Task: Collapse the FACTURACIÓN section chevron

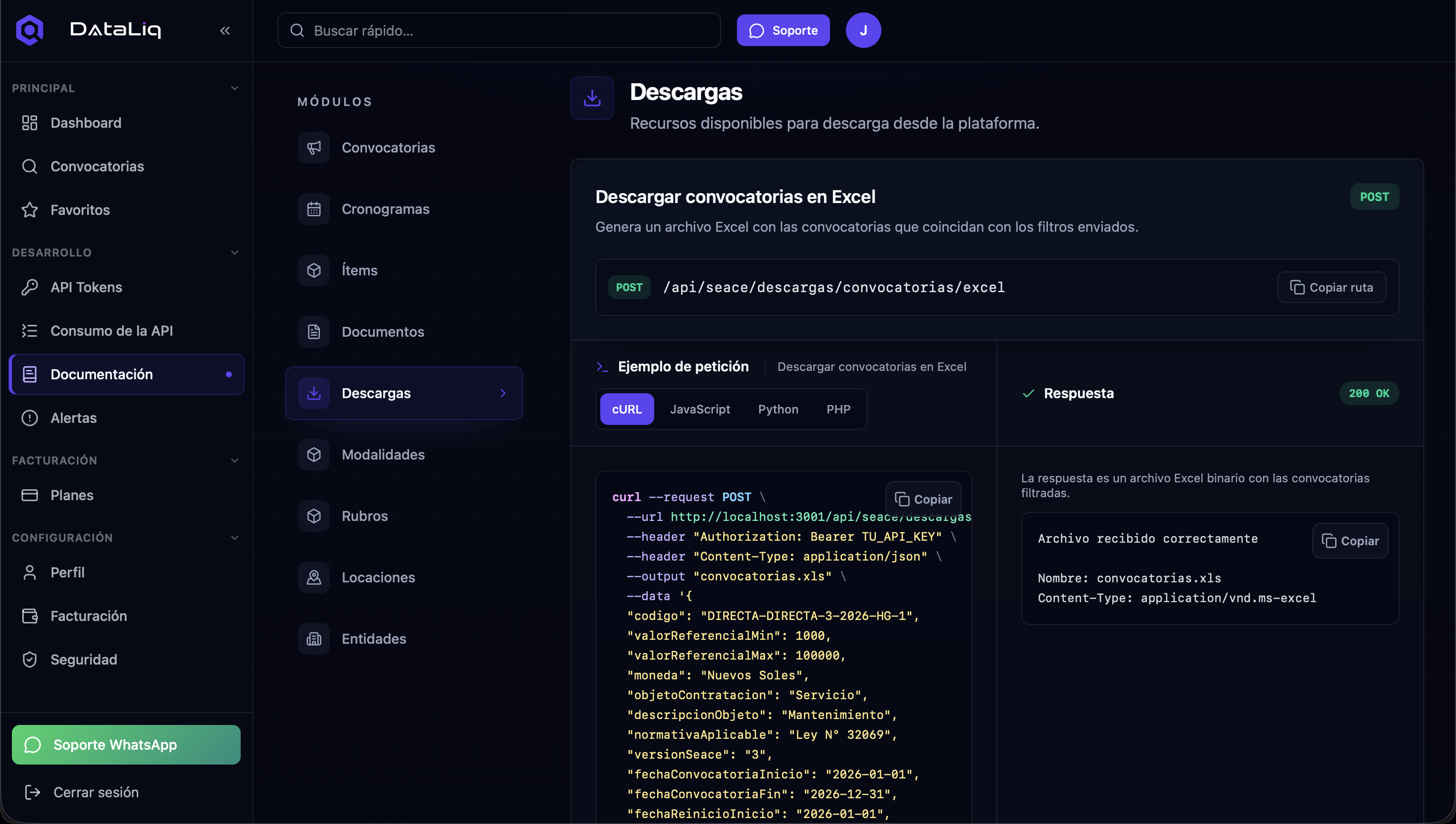Action: pyautogui.click(x=234, y=461)
